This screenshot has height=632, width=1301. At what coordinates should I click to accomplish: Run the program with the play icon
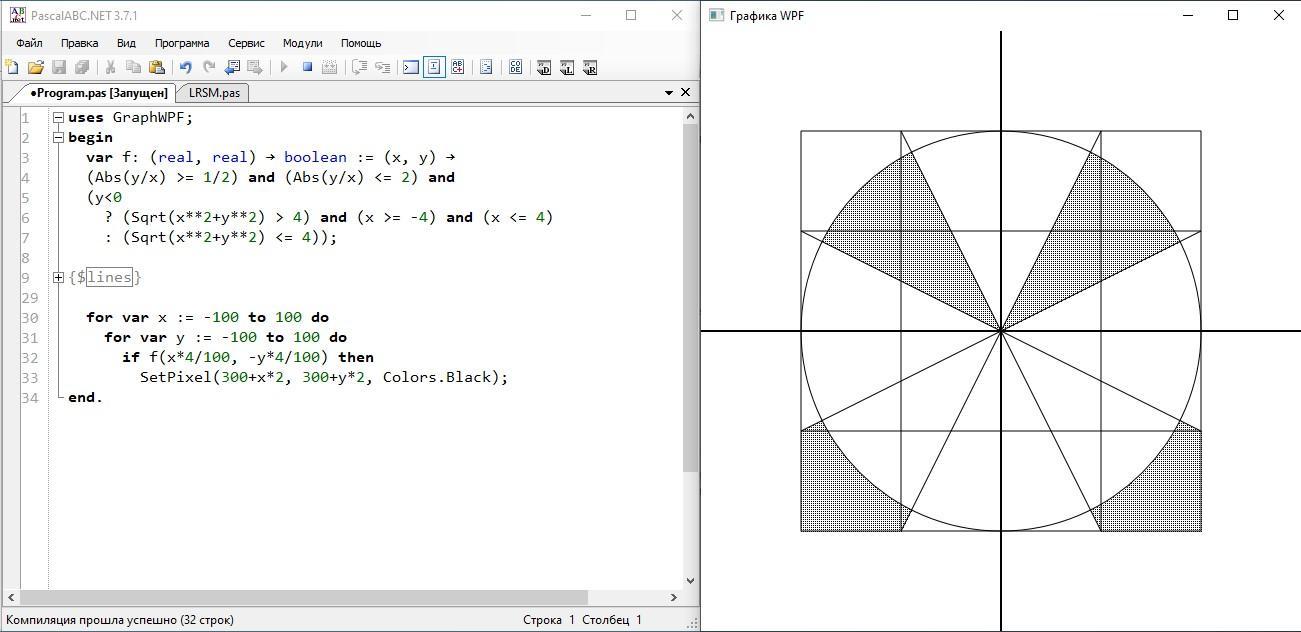click(284, 67)
